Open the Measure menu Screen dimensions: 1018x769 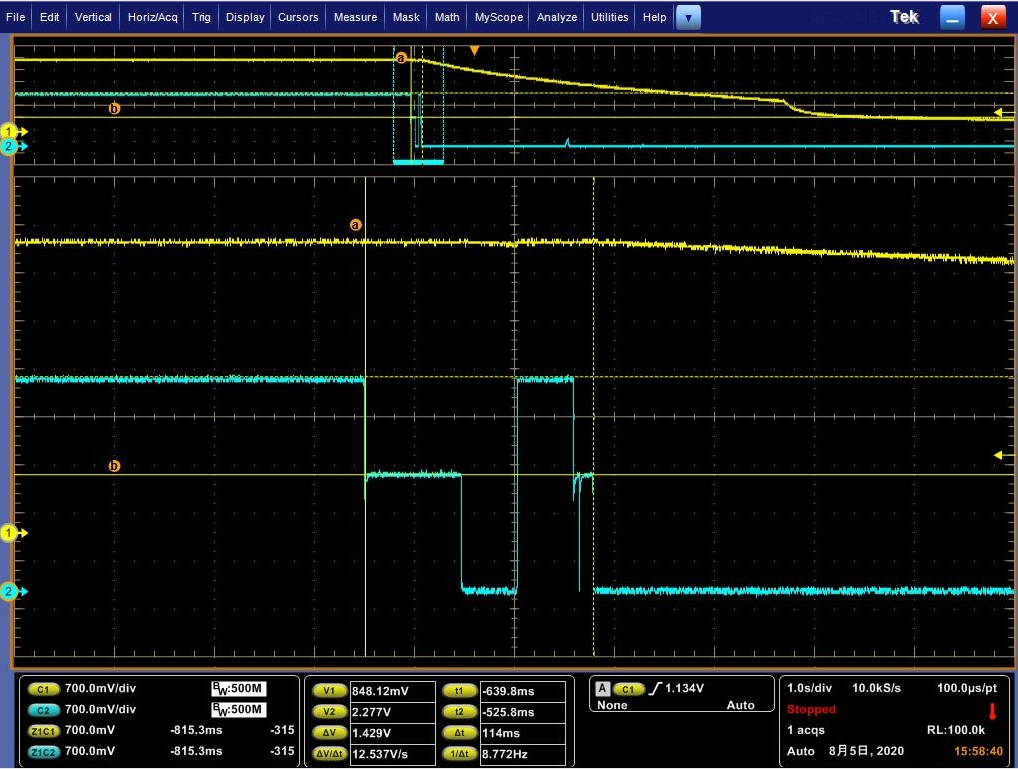[355, 17]
